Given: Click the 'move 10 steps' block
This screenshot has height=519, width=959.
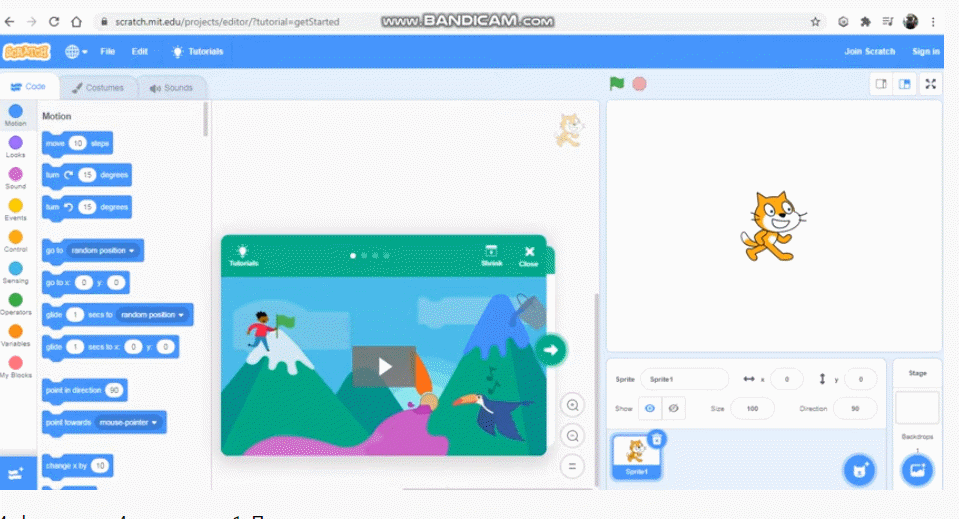Looking at the screenshot, I should pos(77,144).
